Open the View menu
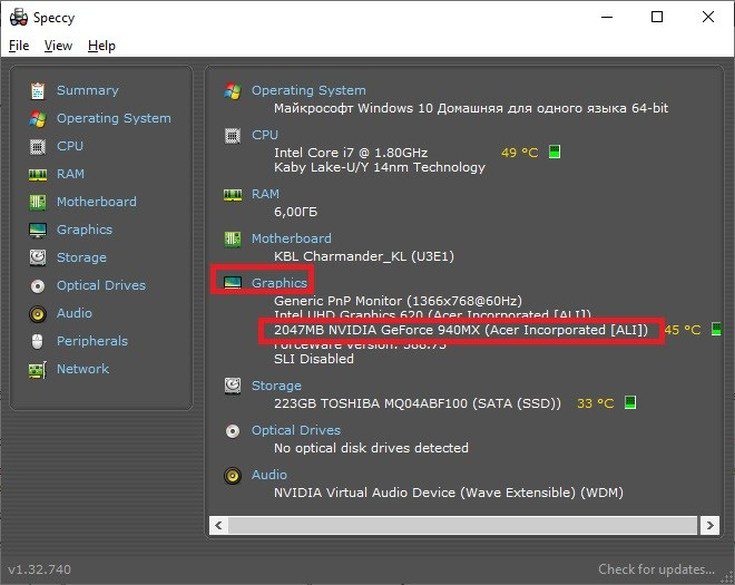The height and width of the screenshot is (585, 735). tap(58, 45)
